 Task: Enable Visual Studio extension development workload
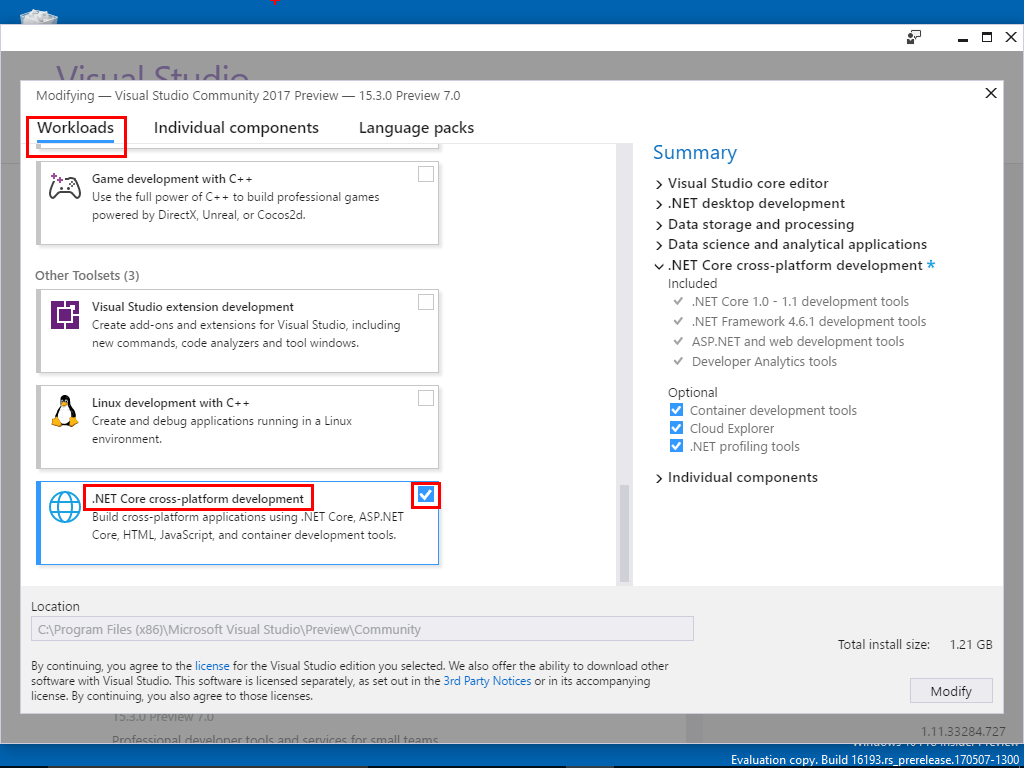(x=426, y=302)
